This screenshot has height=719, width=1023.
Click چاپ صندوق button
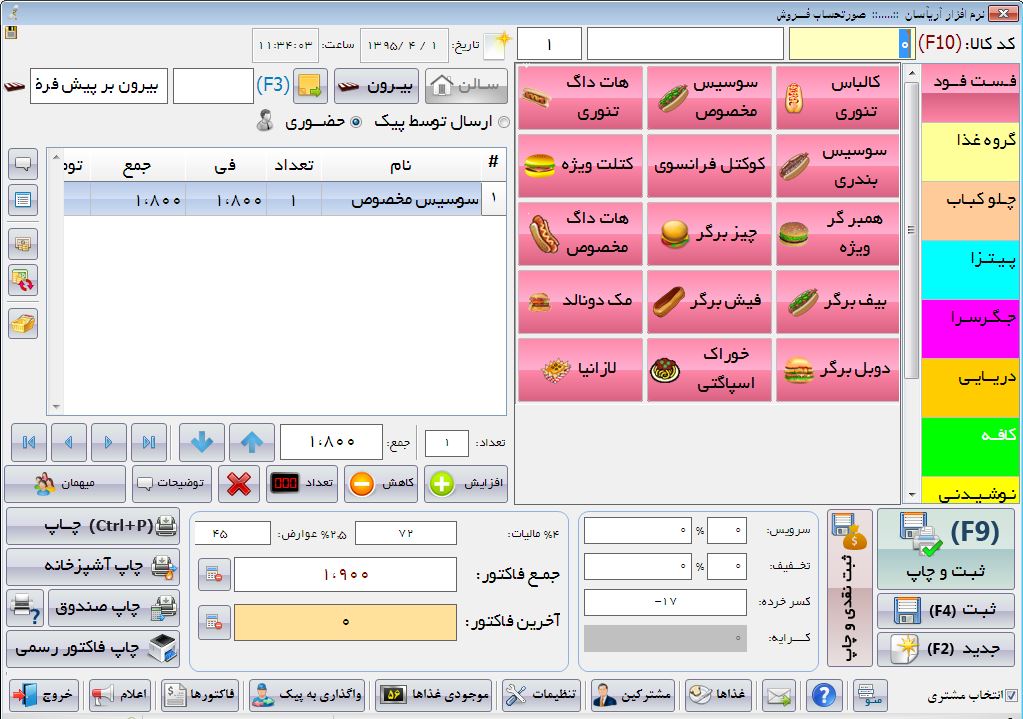tap(114, 607)
